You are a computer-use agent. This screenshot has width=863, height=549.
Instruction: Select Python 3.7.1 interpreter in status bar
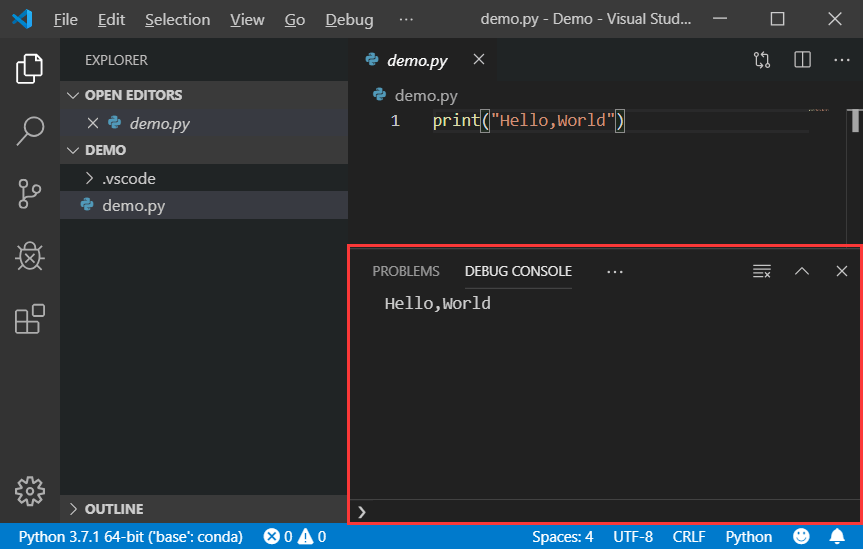[x=130, y=536]
